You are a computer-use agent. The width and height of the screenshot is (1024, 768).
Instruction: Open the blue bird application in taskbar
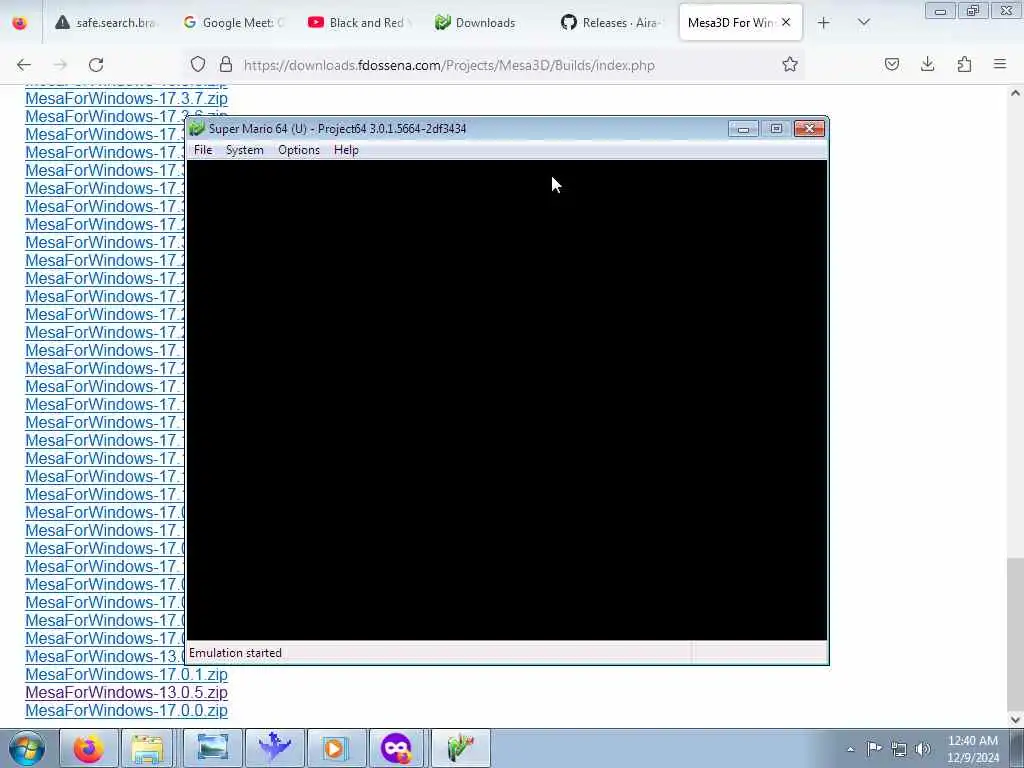pos(274,748)
